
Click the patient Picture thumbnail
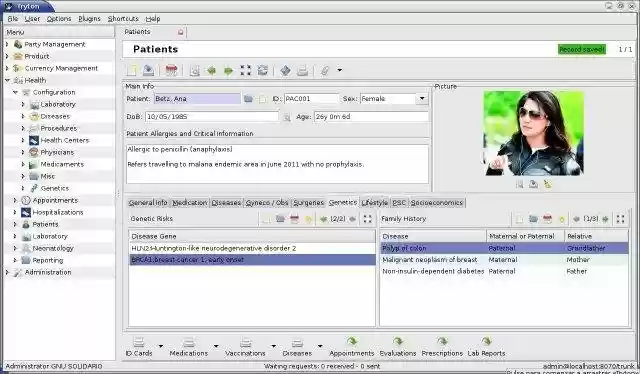click(x=533, y=133)
